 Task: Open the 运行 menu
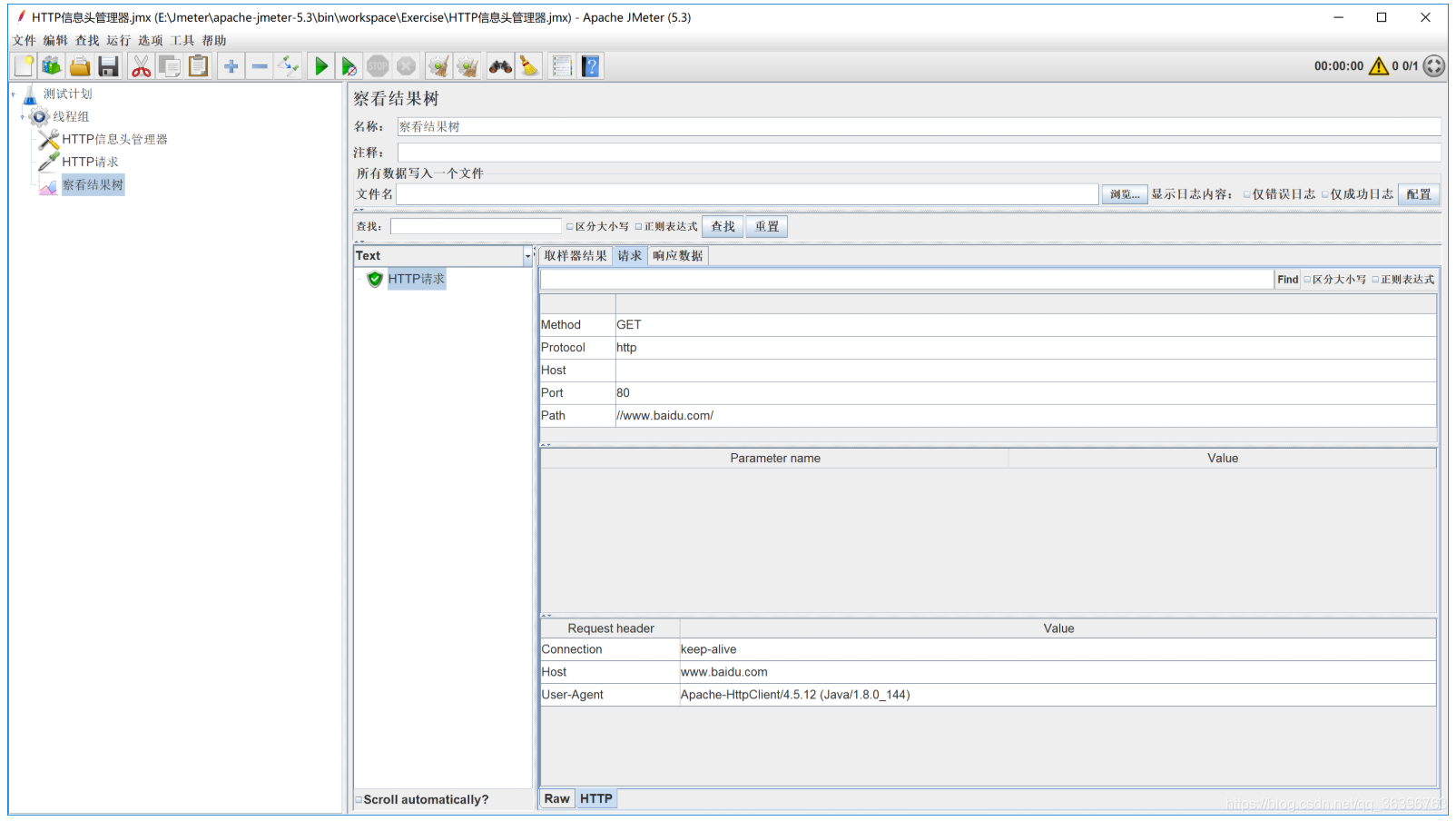[x=118, y=41]
